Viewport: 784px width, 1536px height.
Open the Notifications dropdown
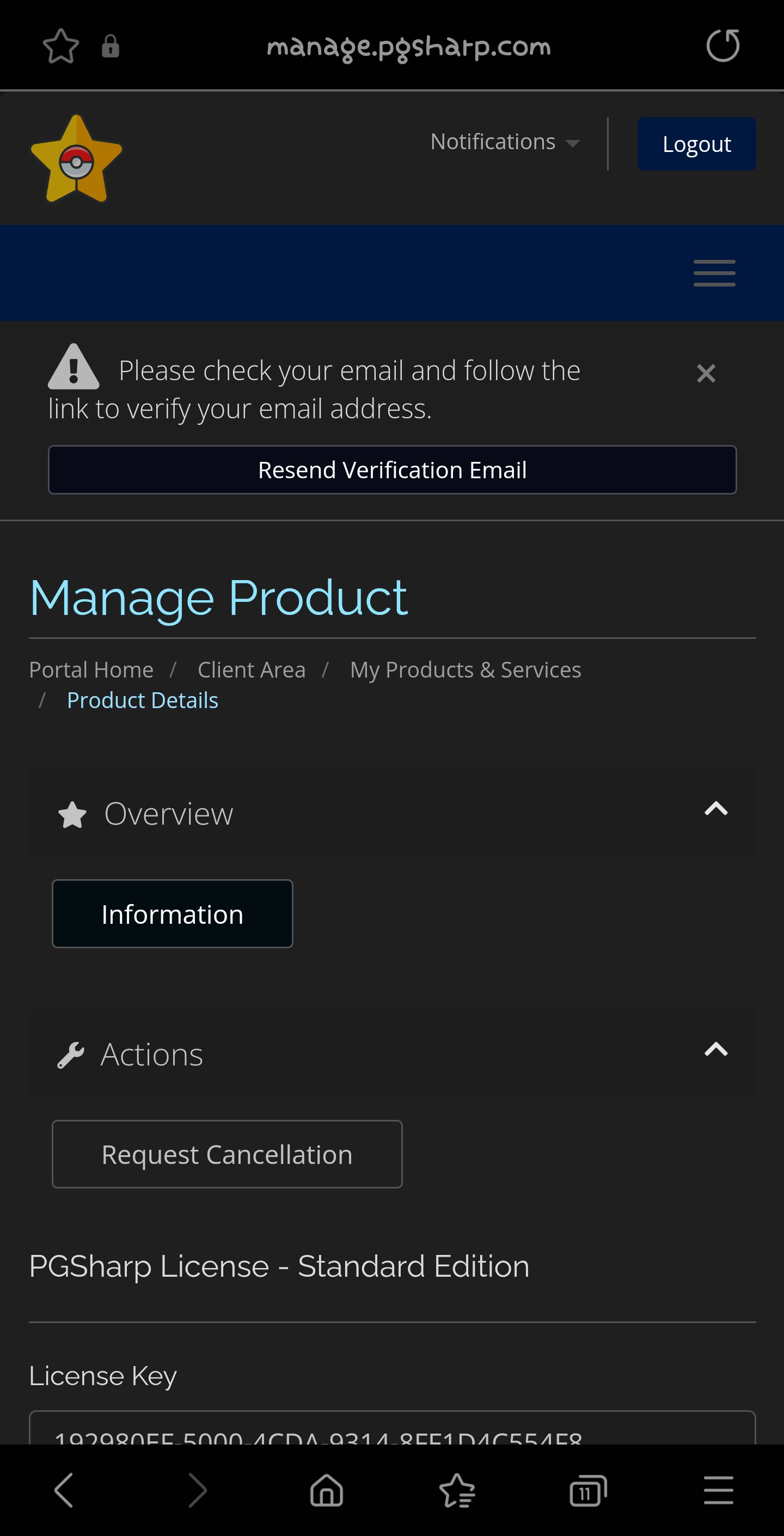click(x=504, y=142)
